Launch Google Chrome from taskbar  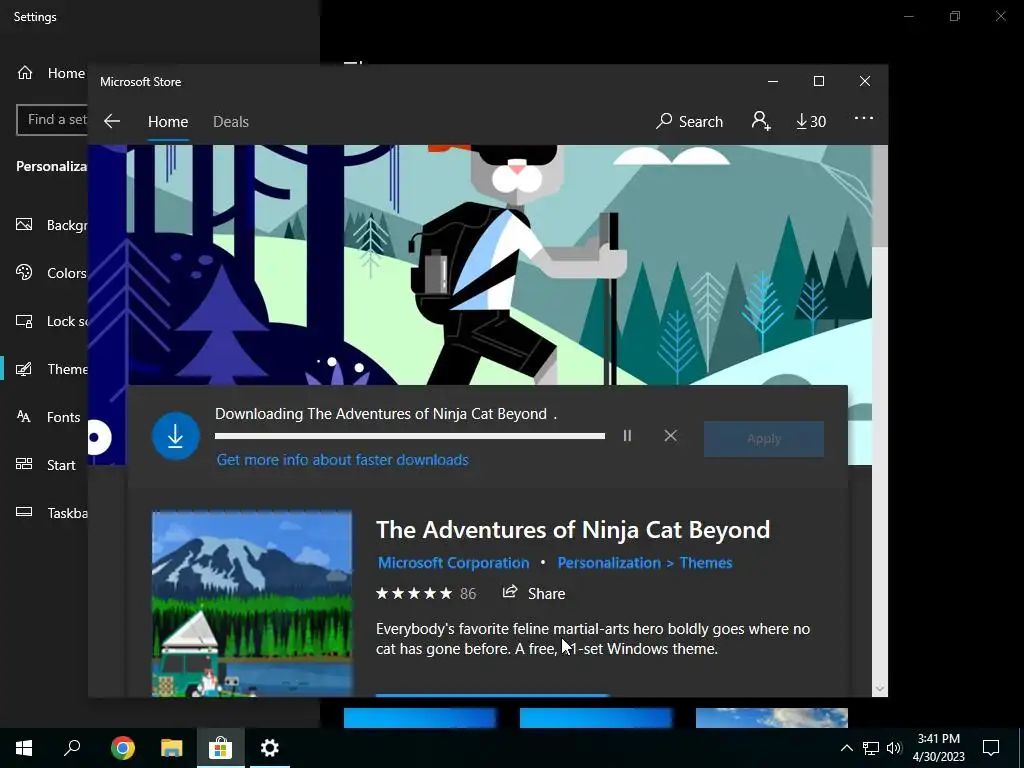[x=122, y=748]
